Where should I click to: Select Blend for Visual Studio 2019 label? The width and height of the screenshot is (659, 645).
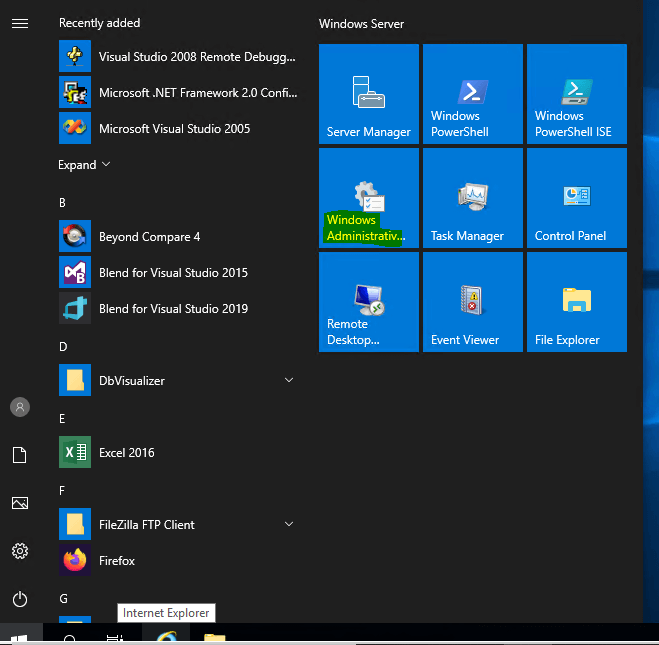pyautogui.click(x=173, y=309)
